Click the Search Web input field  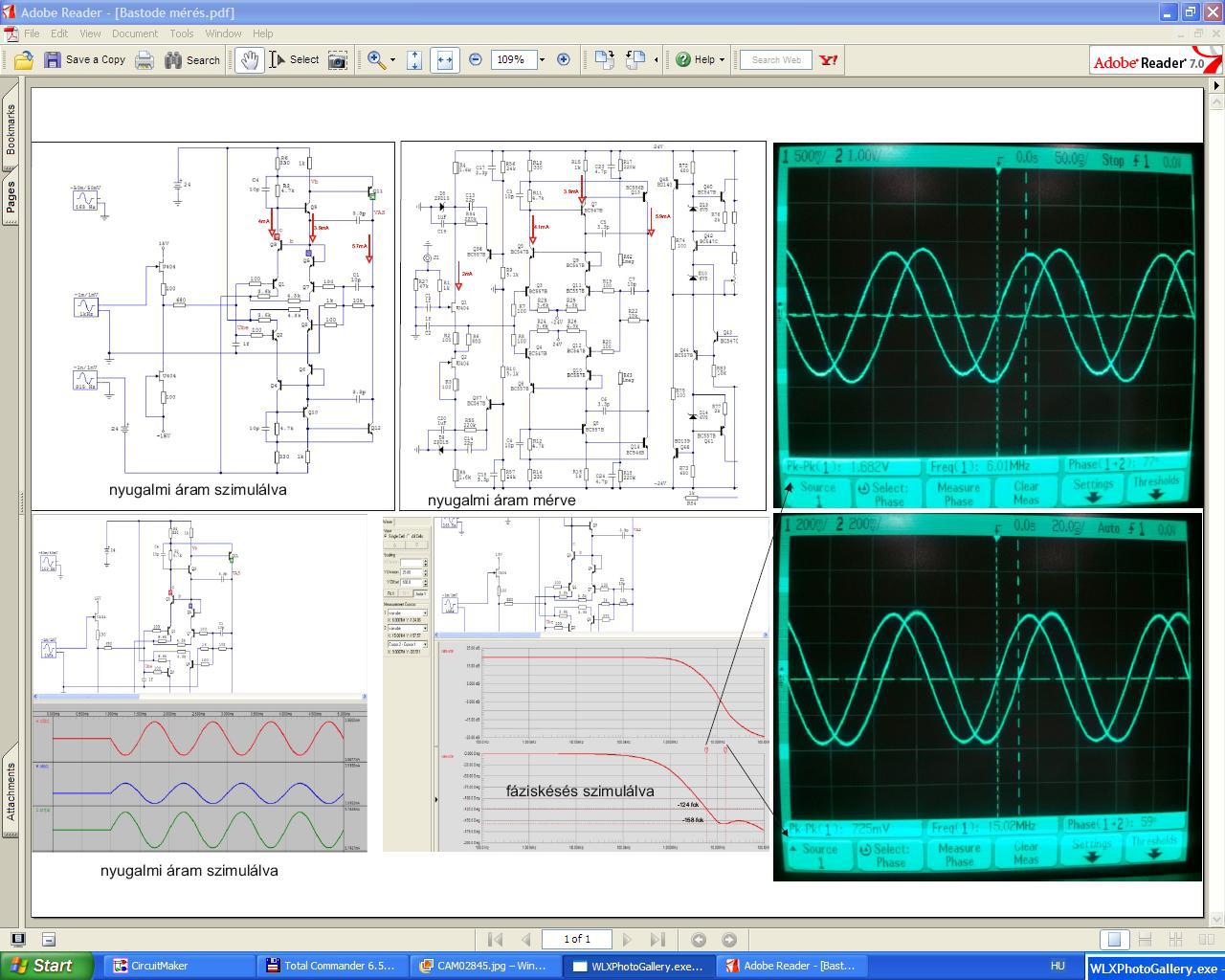776,59
